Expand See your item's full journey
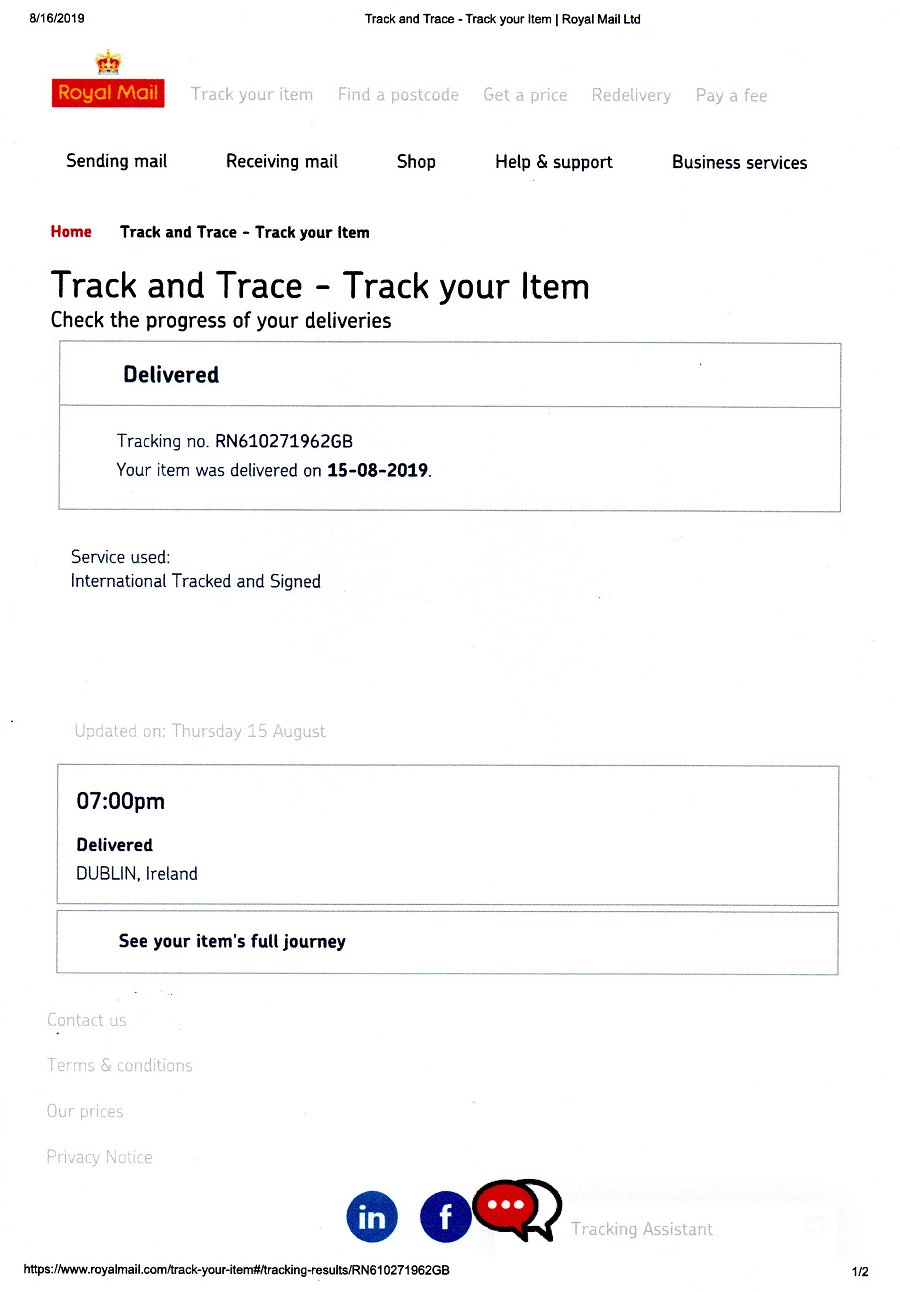The image size is (900, 1292). click(x=232, y=941)
